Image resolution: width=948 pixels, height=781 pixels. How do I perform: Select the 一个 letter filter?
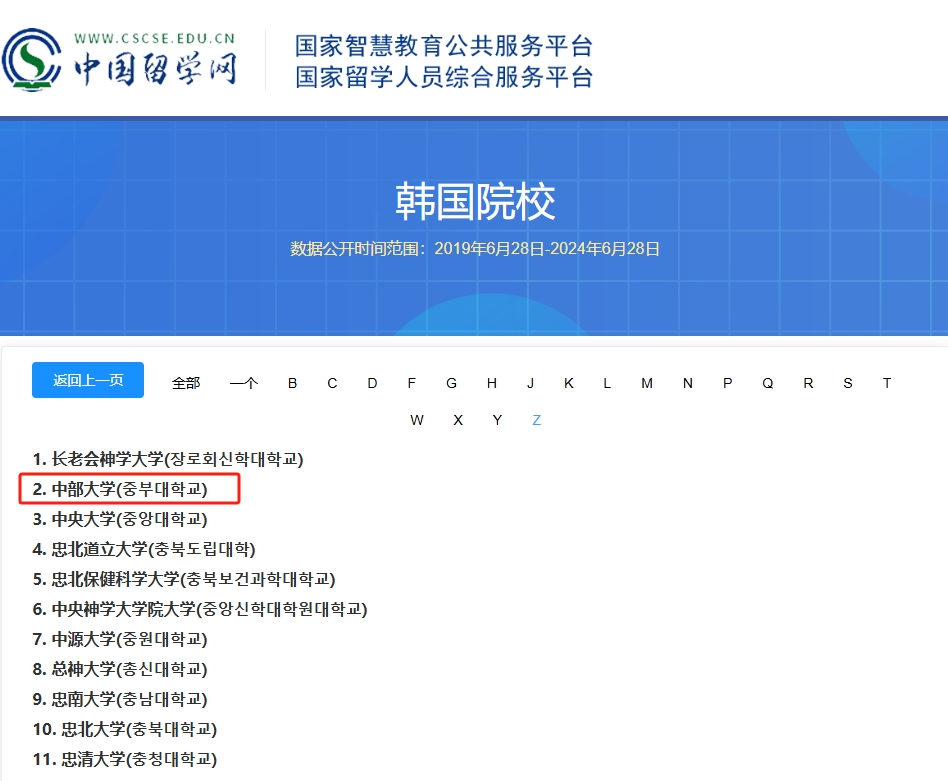click(x=244, y=383)
